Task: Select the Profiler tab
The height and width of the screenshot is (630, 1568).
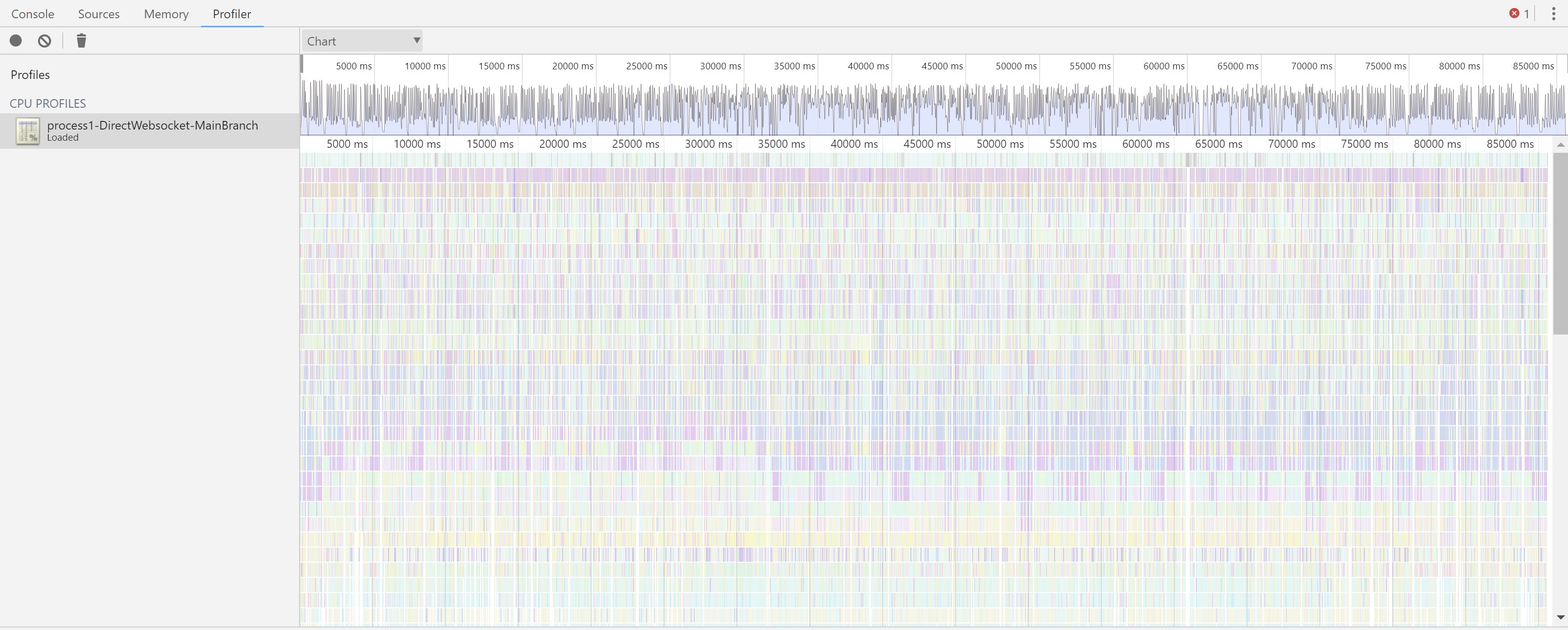Action: coord(232,13)
